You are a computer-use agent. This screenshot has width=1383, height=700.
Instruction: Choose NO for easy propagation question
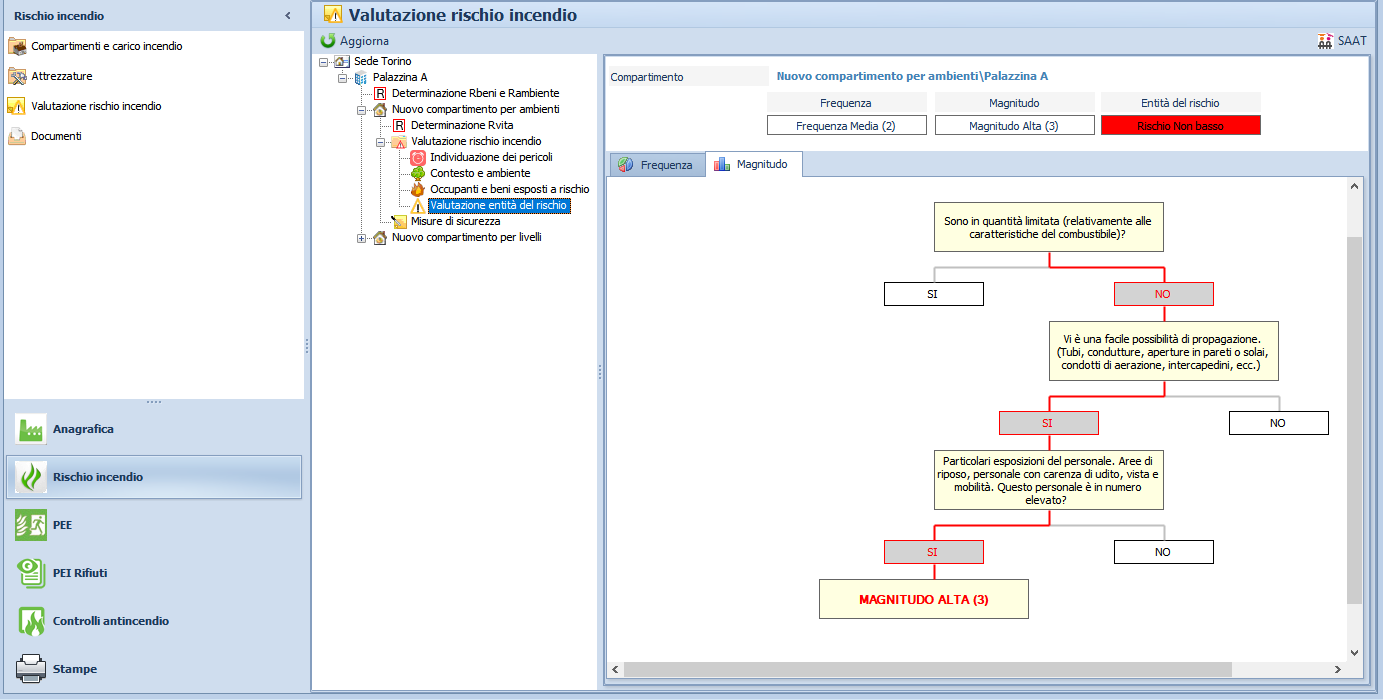point(1278,423)
